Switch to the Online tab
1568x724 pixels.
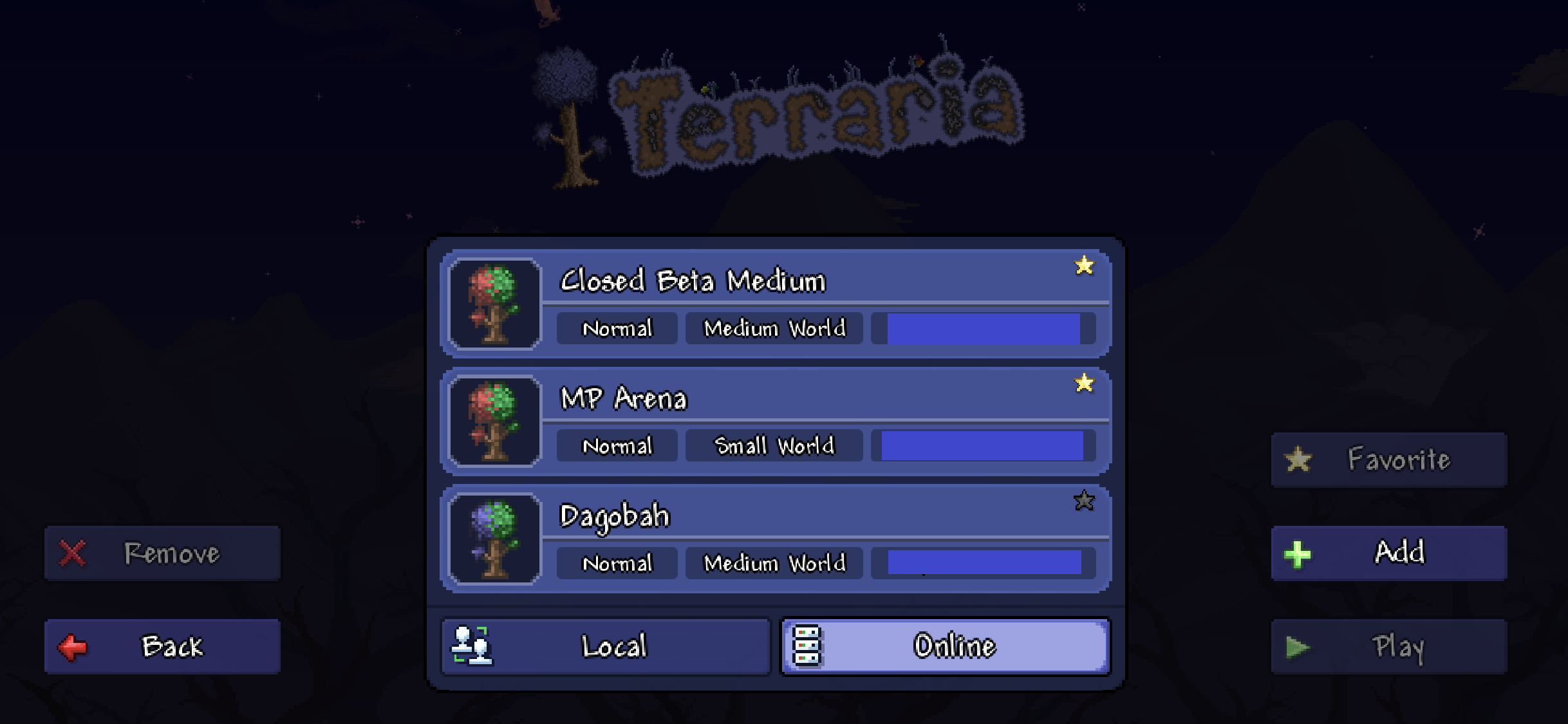(x=946, y=647)
